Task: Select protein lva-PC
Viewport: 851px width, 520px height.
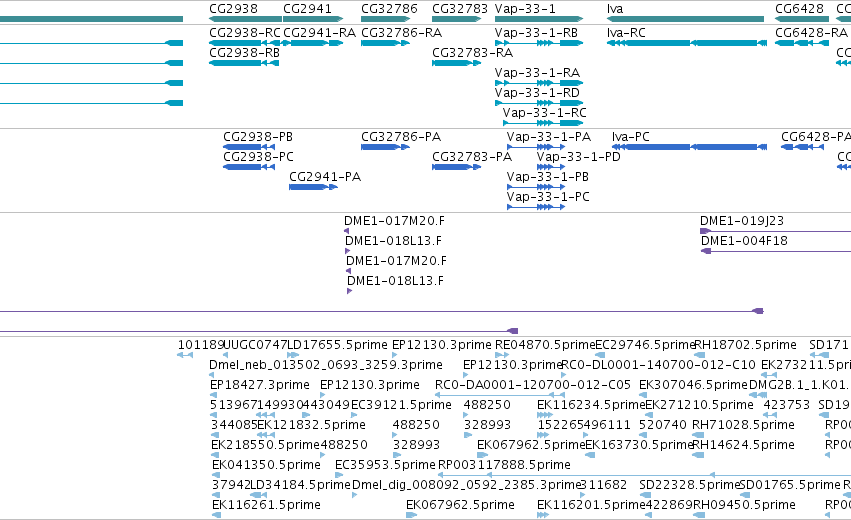Action: coord(631,137)
